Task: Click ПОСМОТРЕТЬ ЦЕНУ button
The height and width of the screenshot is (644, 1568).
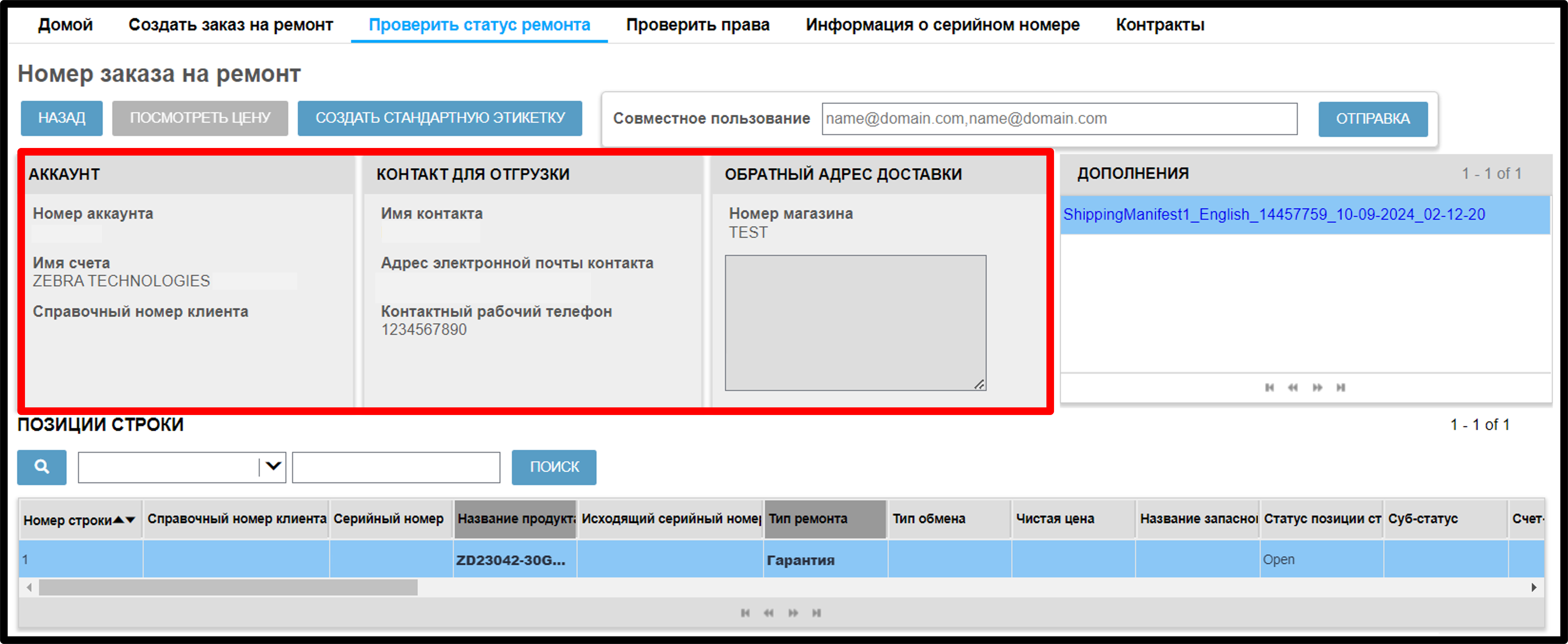Action: [200, 118]
